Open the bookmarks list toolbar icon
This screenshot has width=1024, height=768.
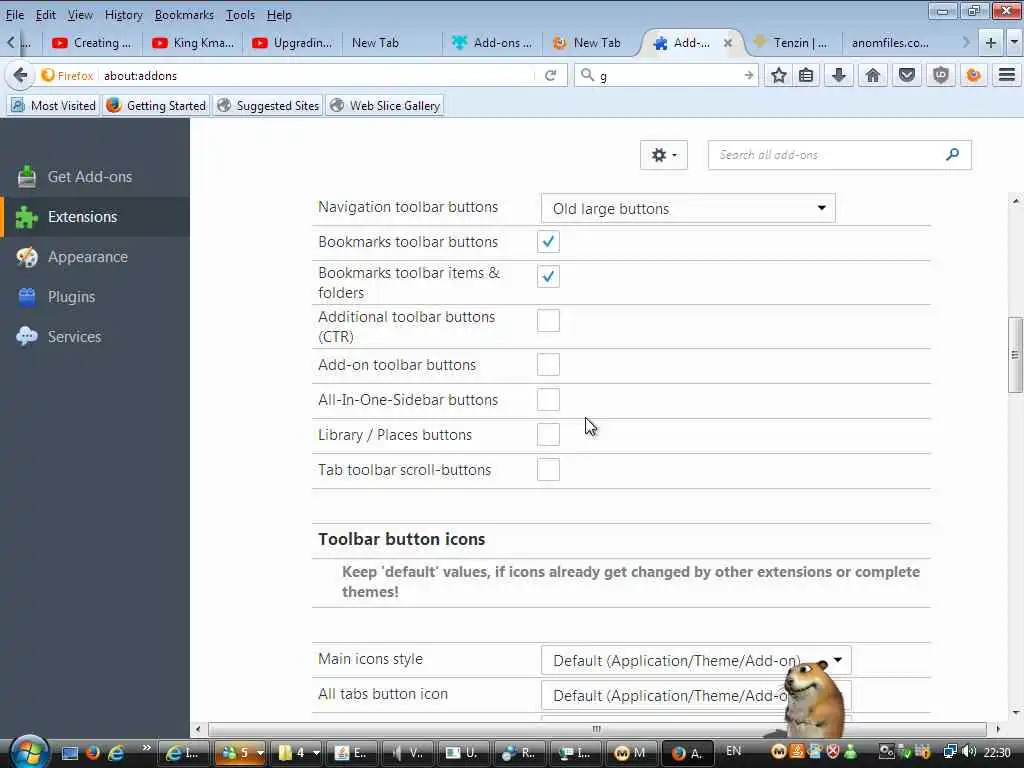[x=807, y=76]
